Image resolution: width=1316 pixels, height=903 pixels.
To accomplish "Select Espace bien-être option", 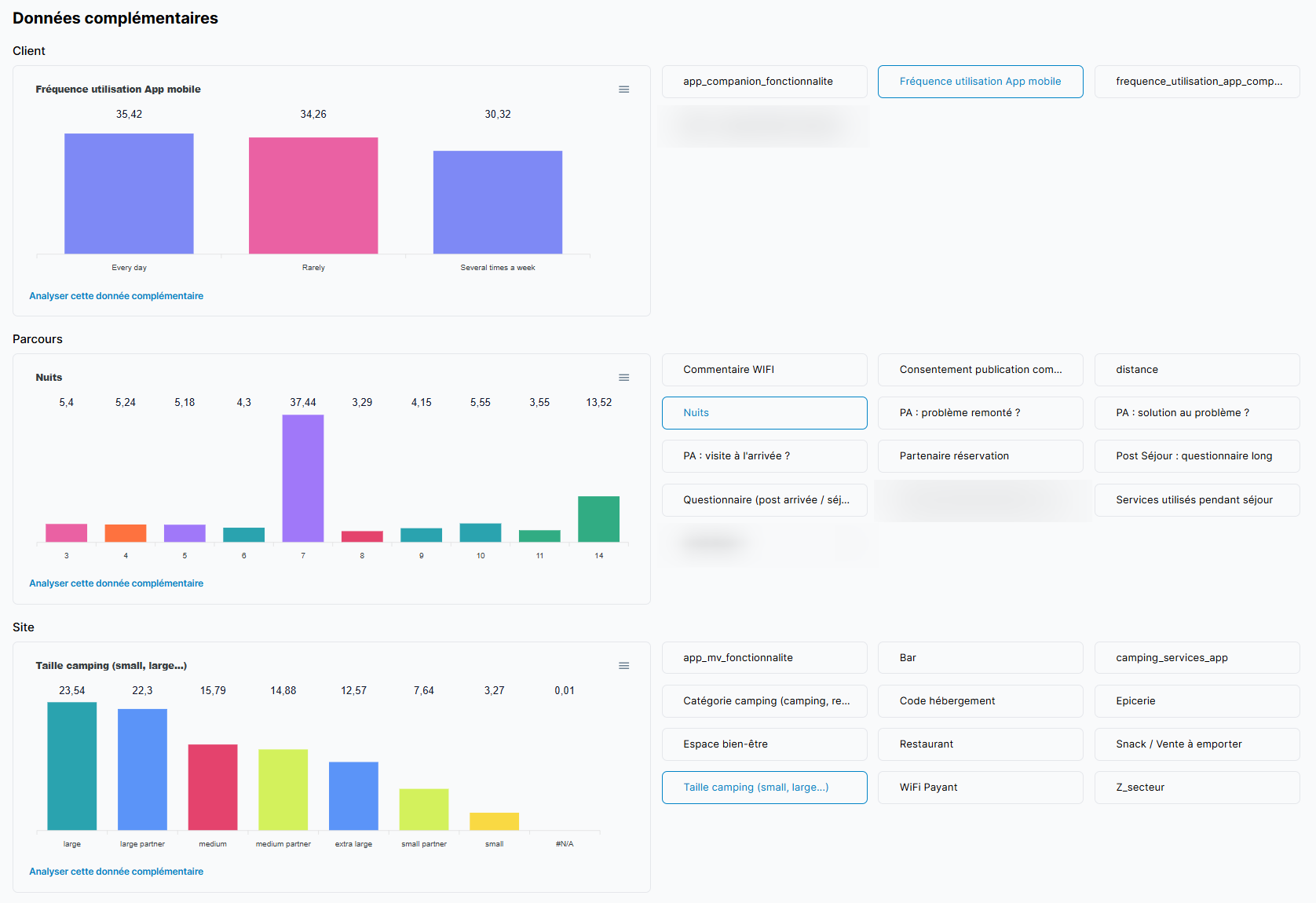I will (x=764, y=744).
